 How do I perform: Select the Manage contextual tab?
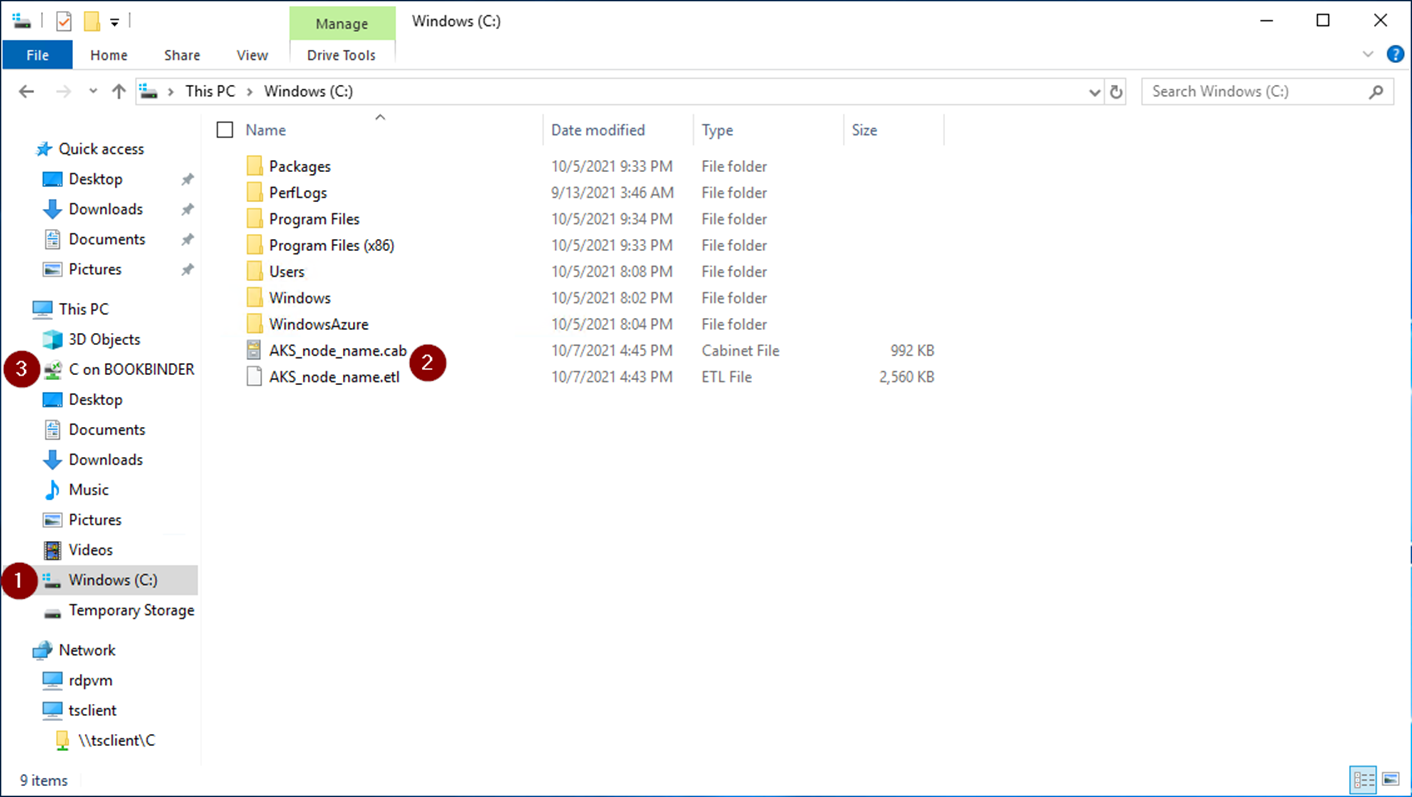(x=342, y=23)
